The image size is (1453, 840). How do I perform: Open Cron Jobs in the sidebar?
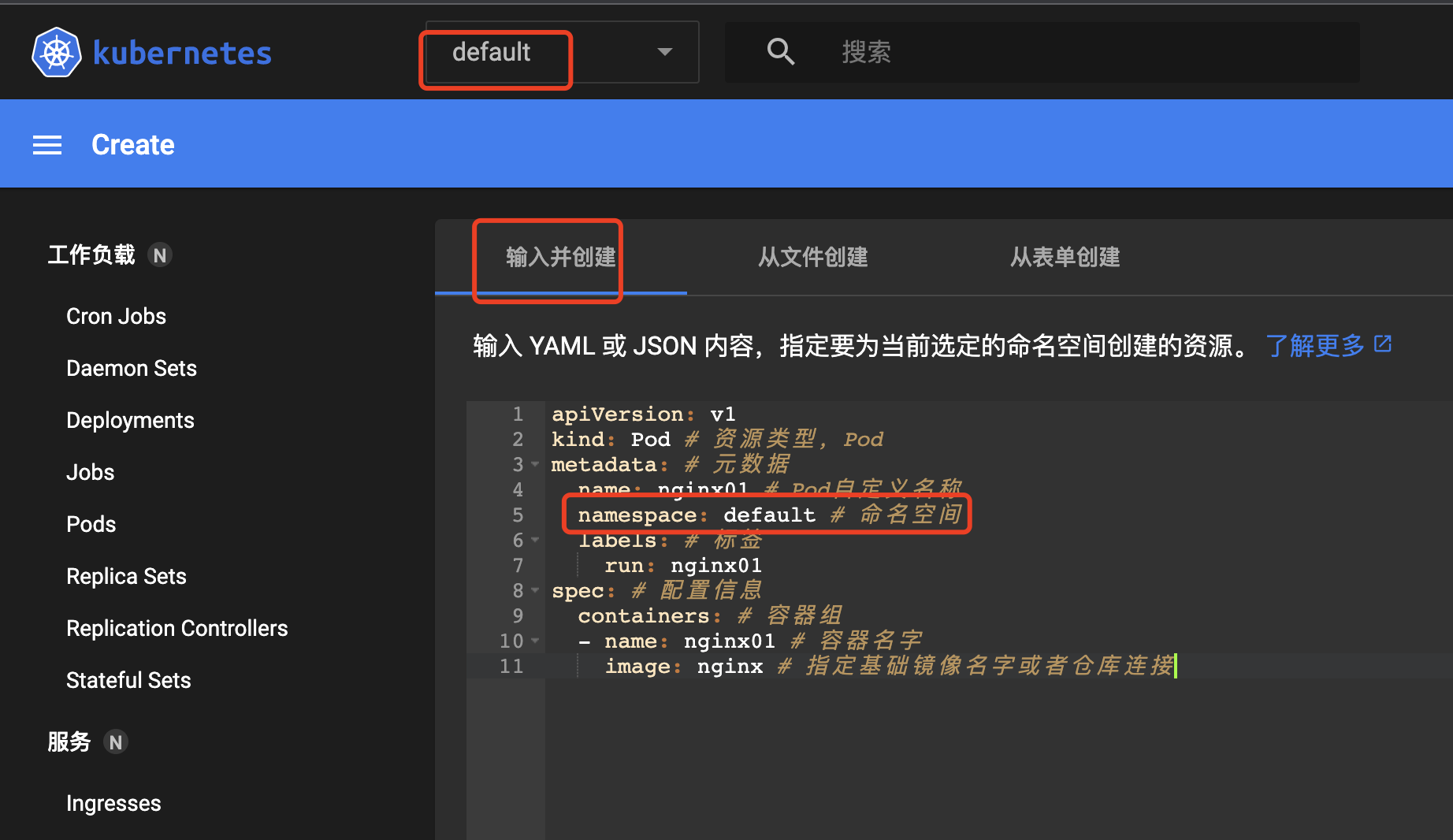tap(116, 317)
